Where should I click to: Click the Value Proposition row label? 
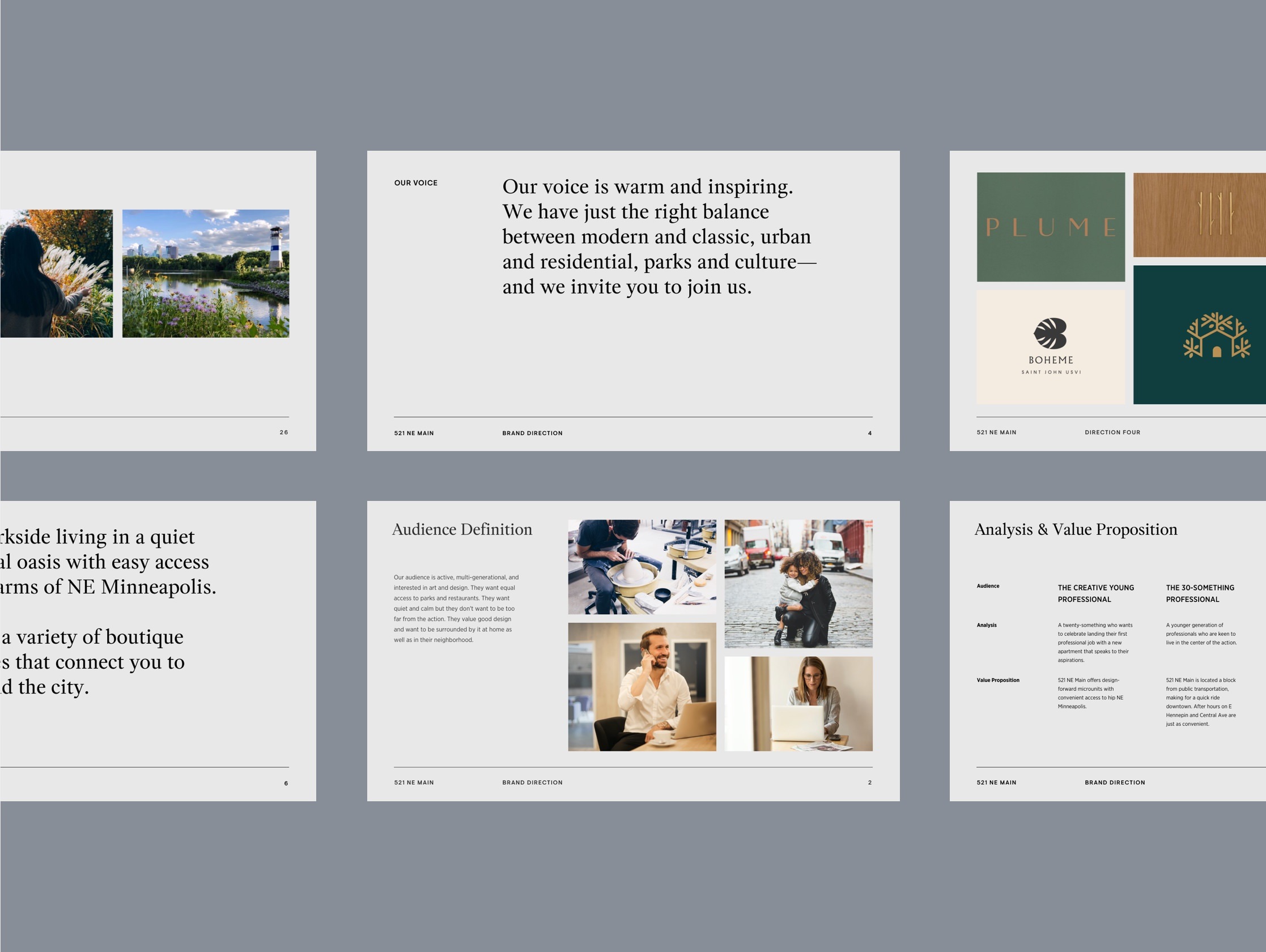tap(997, 680)
